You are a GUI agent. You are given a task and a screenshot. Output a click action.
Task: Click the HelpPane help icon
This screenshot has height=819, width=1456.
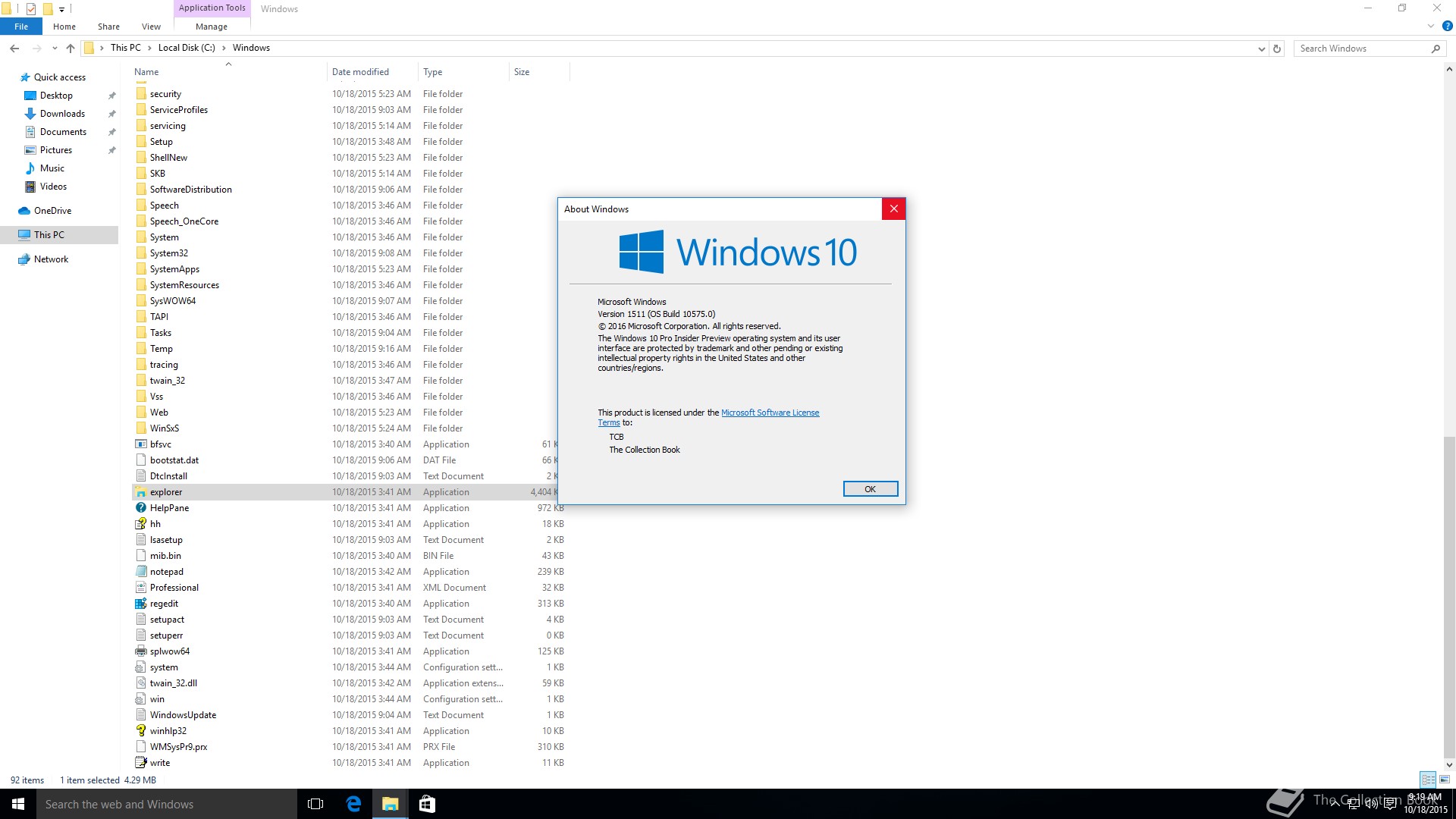coord(140,508)
